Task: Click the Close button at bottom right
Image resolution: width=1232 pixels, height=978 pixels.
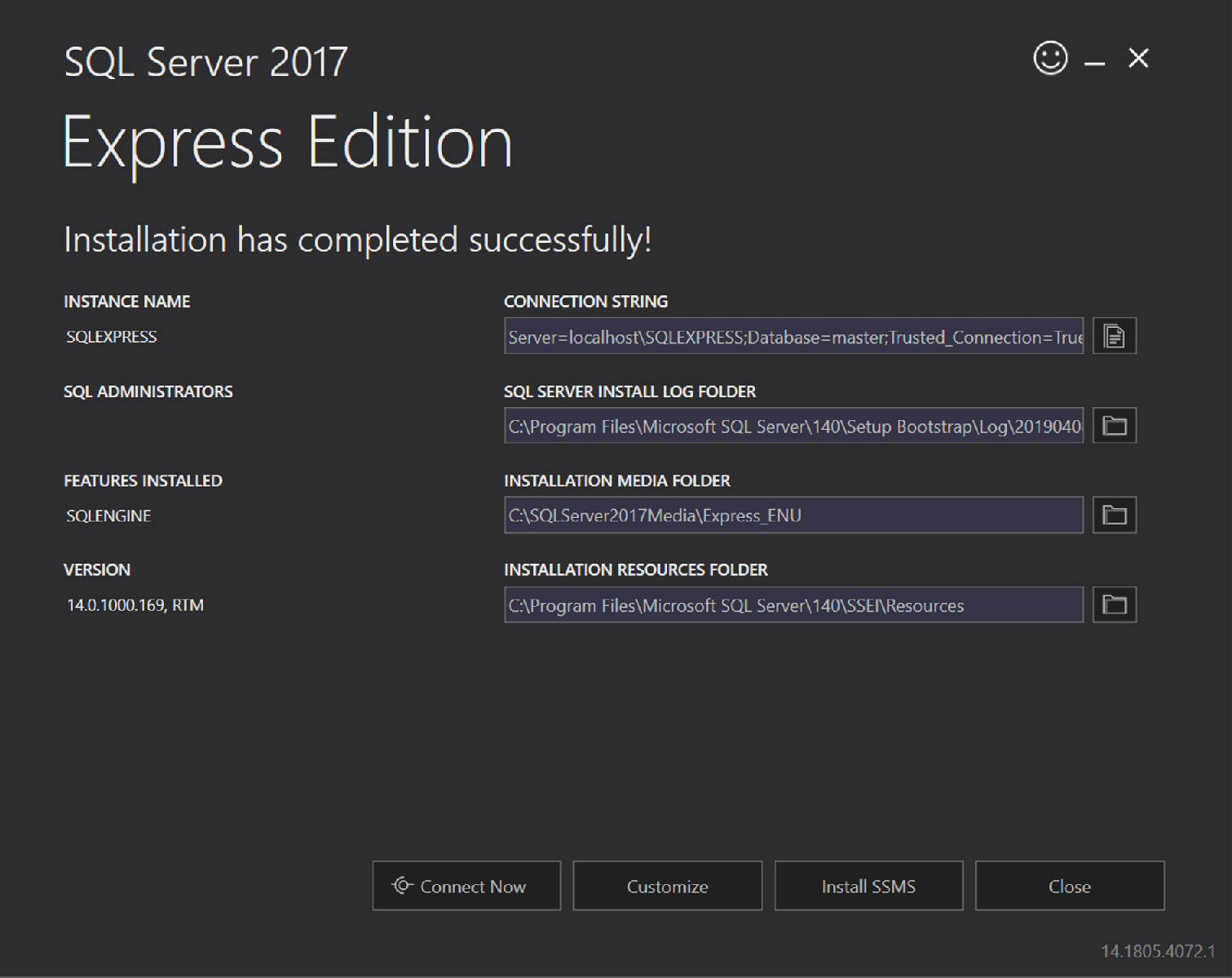Action: [x=1069, y=886]
